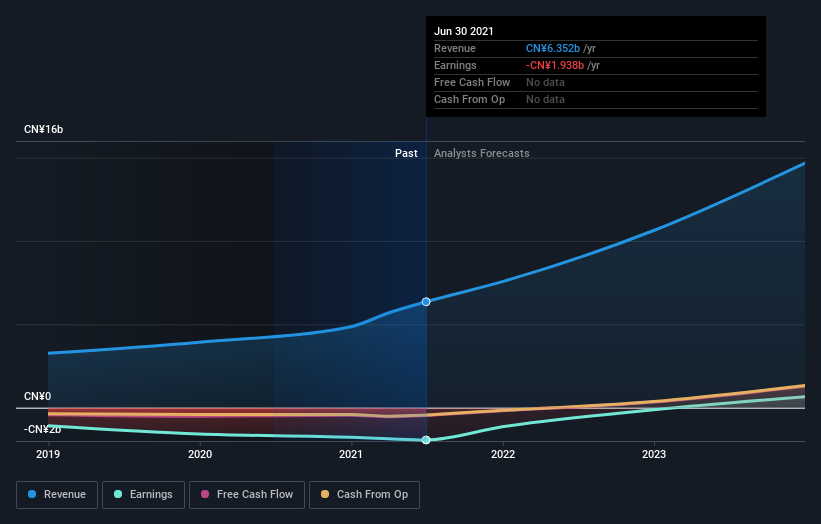Click the 2020 x-axis label
Viewport: 821px width, 524px height.
(200, 454)
